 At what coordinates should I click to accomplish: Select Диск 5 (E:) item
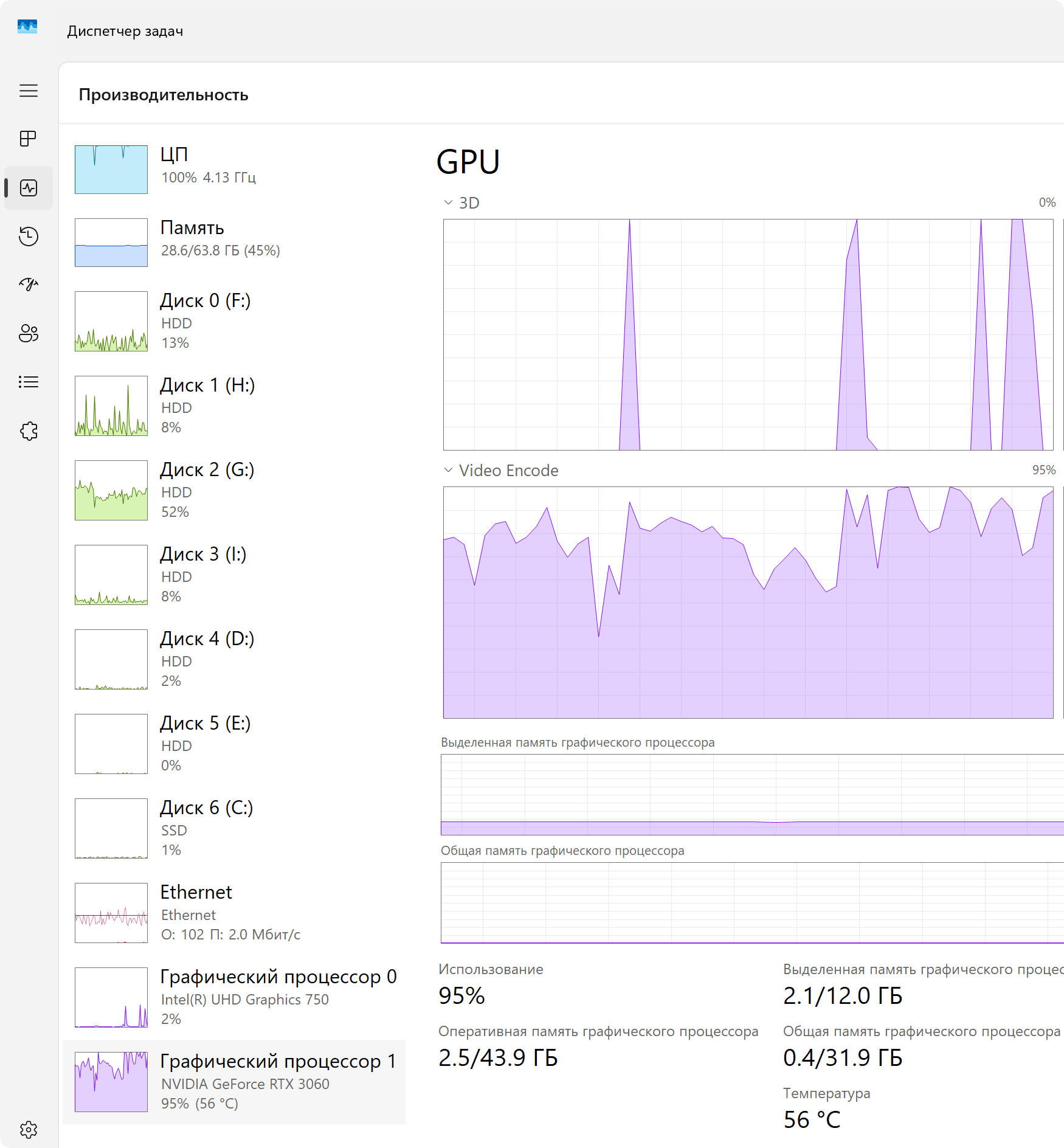(x=234, y=744)
